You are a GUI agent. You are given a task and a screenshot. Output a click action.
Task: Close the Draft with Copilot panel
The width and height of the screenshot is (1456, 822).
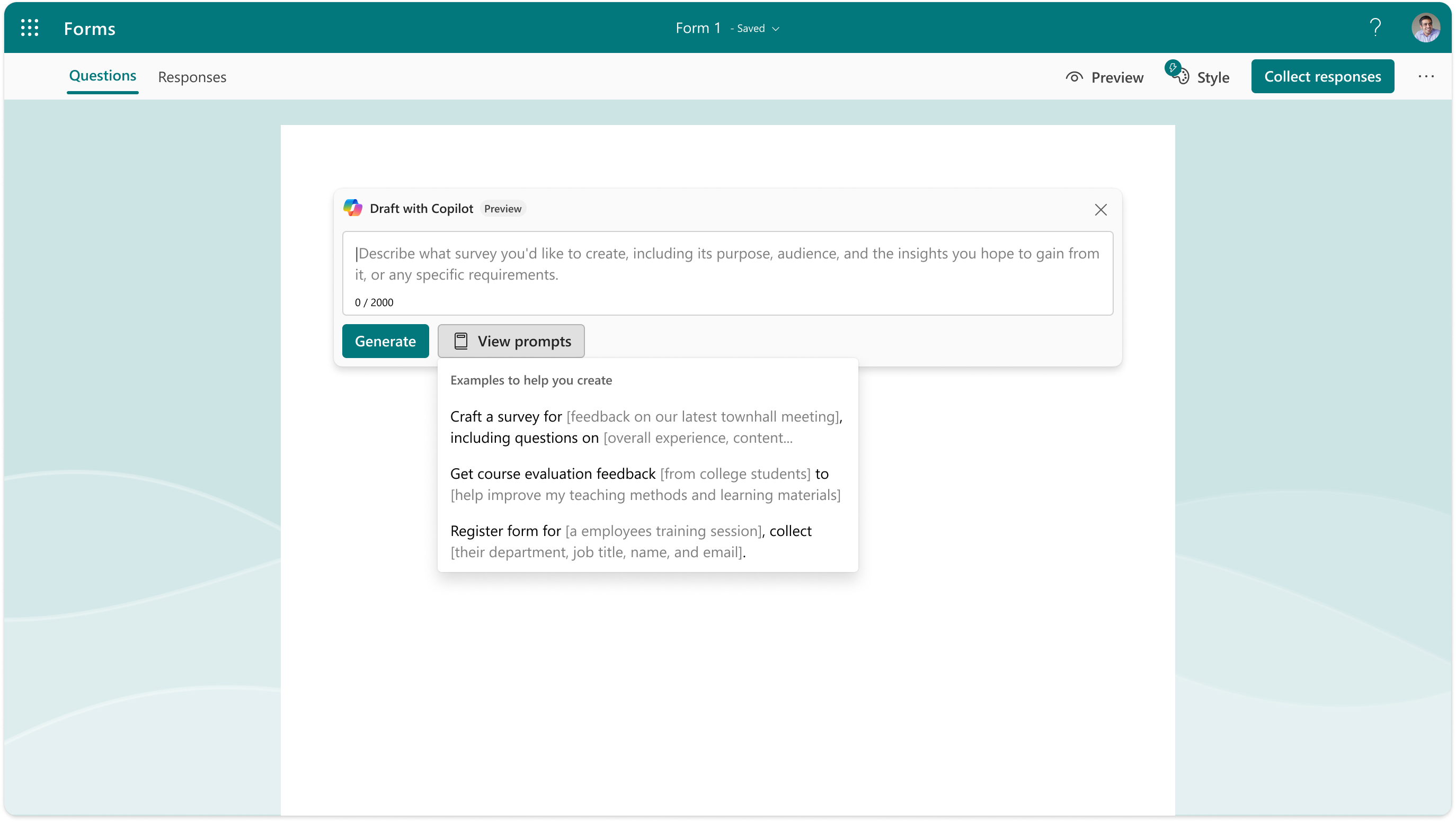click(1101, 209)
